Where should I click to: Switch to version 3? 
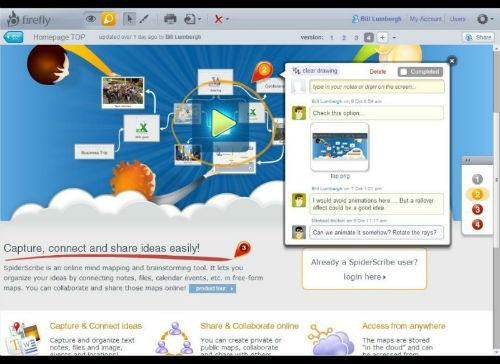pos(356,38)
